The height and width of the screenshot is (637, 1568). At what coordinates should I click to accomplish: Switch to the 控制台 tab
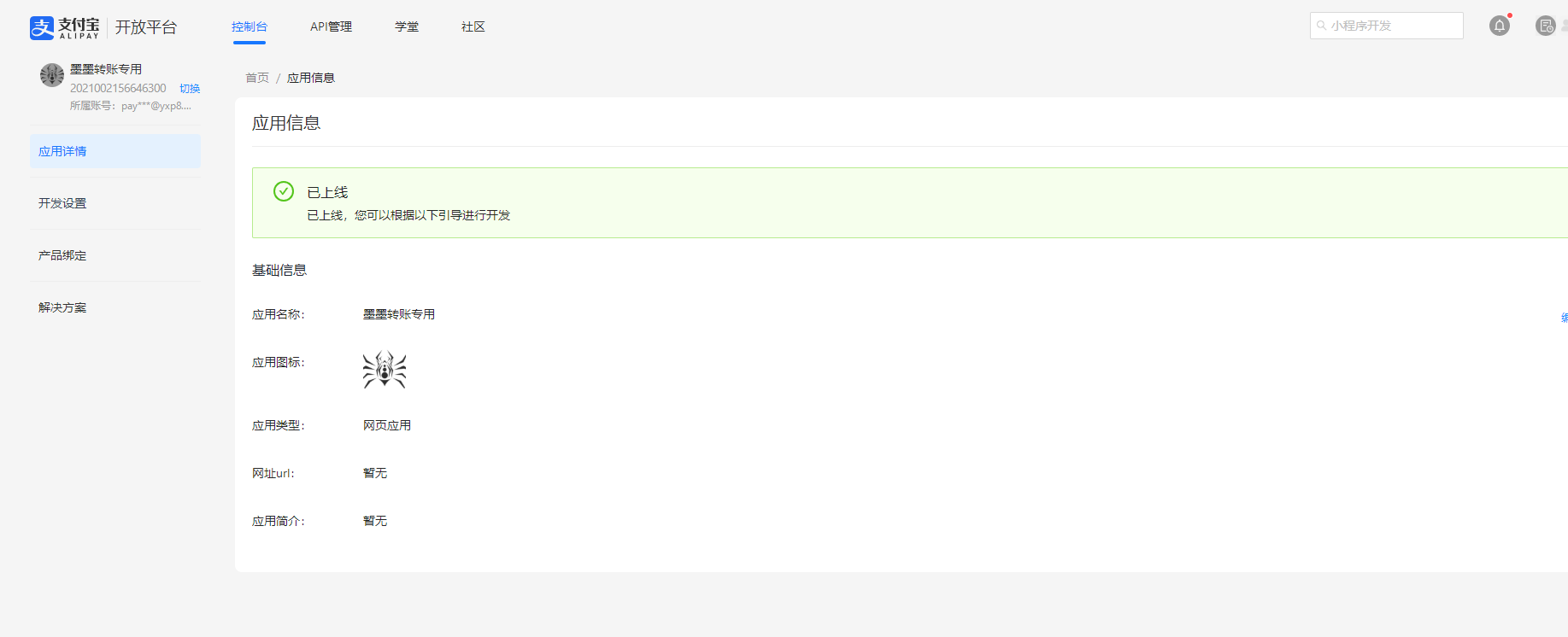[249, 26]
